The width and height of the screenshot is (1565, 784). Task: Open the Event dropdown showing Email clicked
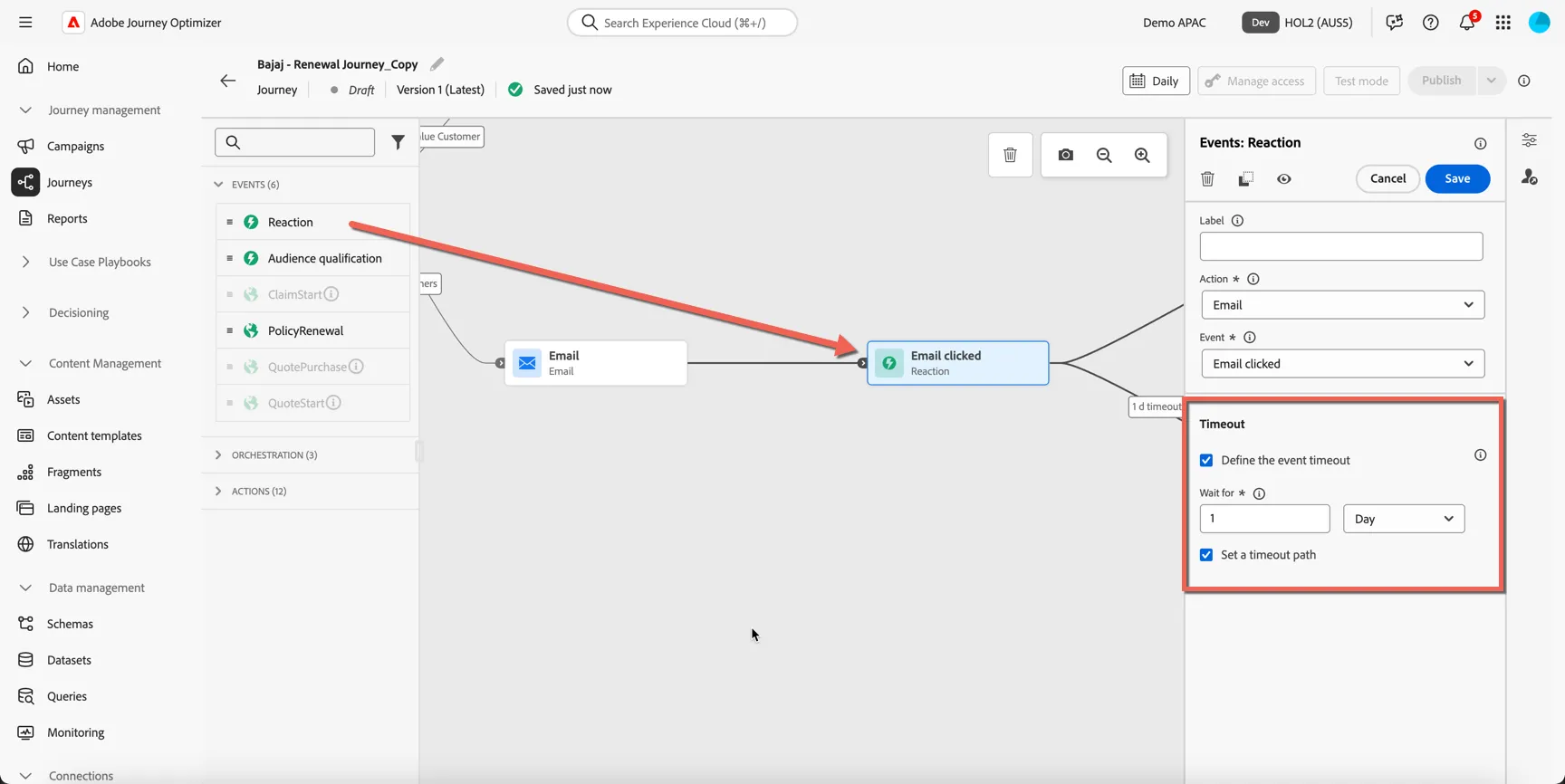pos(1343,364)
